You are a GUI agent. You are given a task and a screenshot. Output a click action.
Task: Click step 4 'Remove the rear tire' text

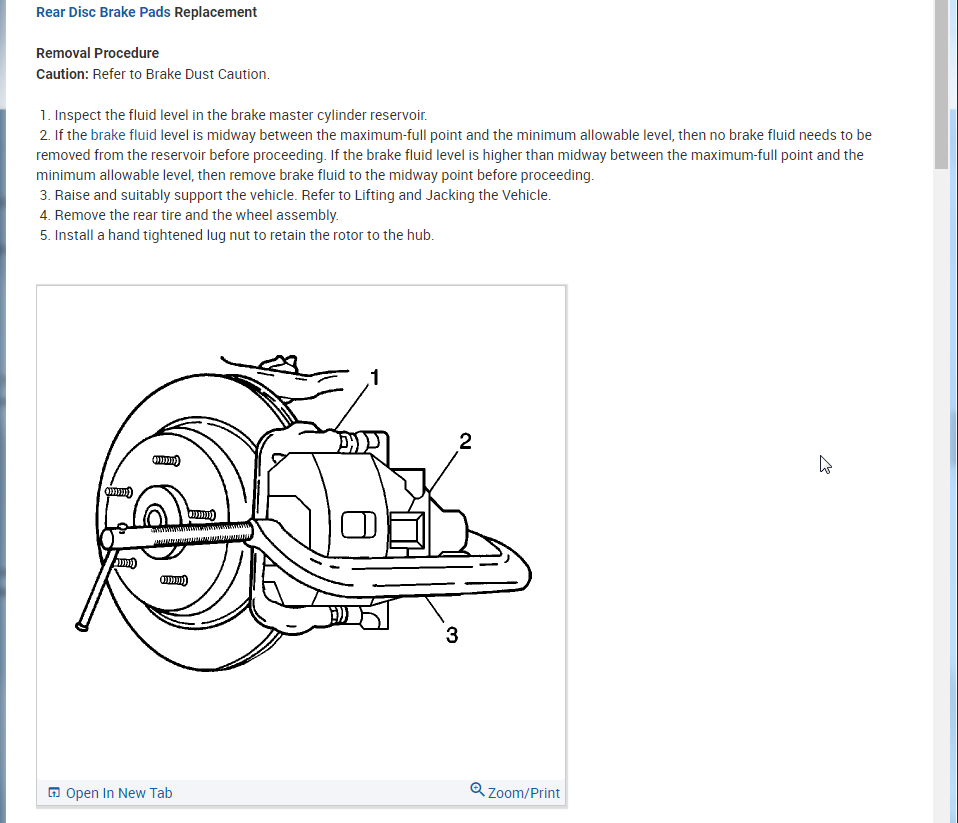189,215
